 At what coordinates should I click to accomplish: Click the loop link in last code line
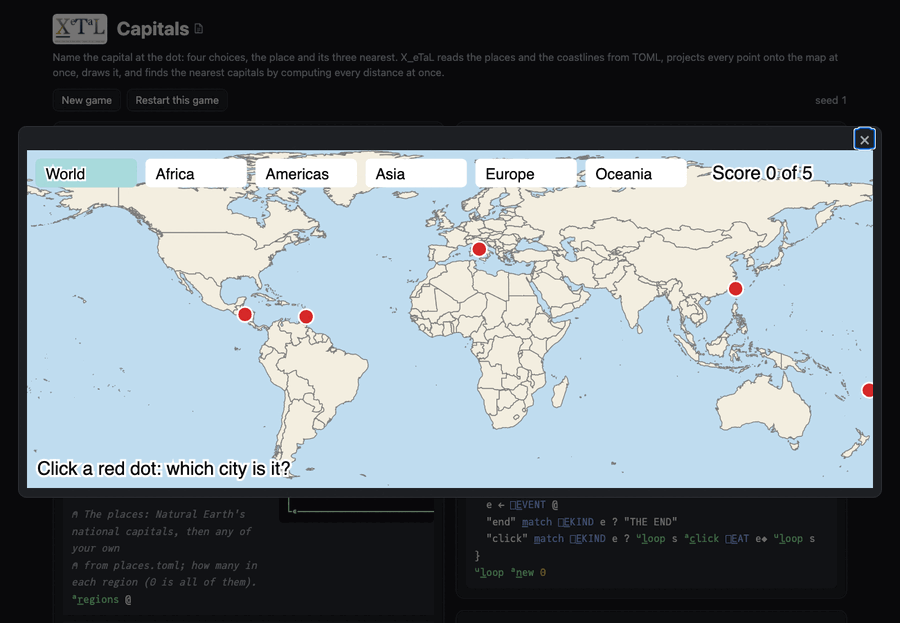point(489,572)
